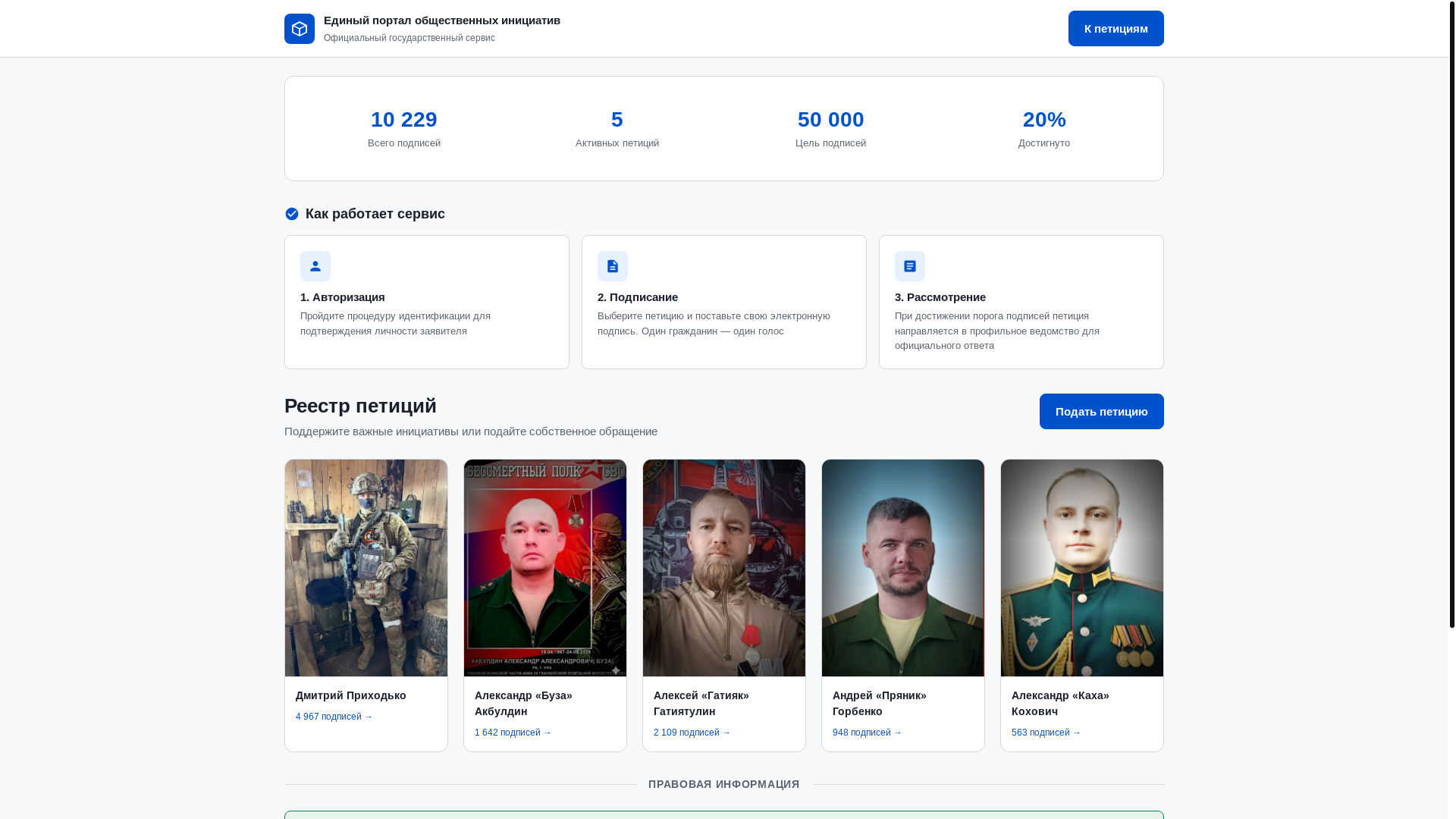Screen dimensions: 1456x819
Task: Click photo of Алексей «Гатияк» Гатиятулин petition
Action: (x=724, y=568)
